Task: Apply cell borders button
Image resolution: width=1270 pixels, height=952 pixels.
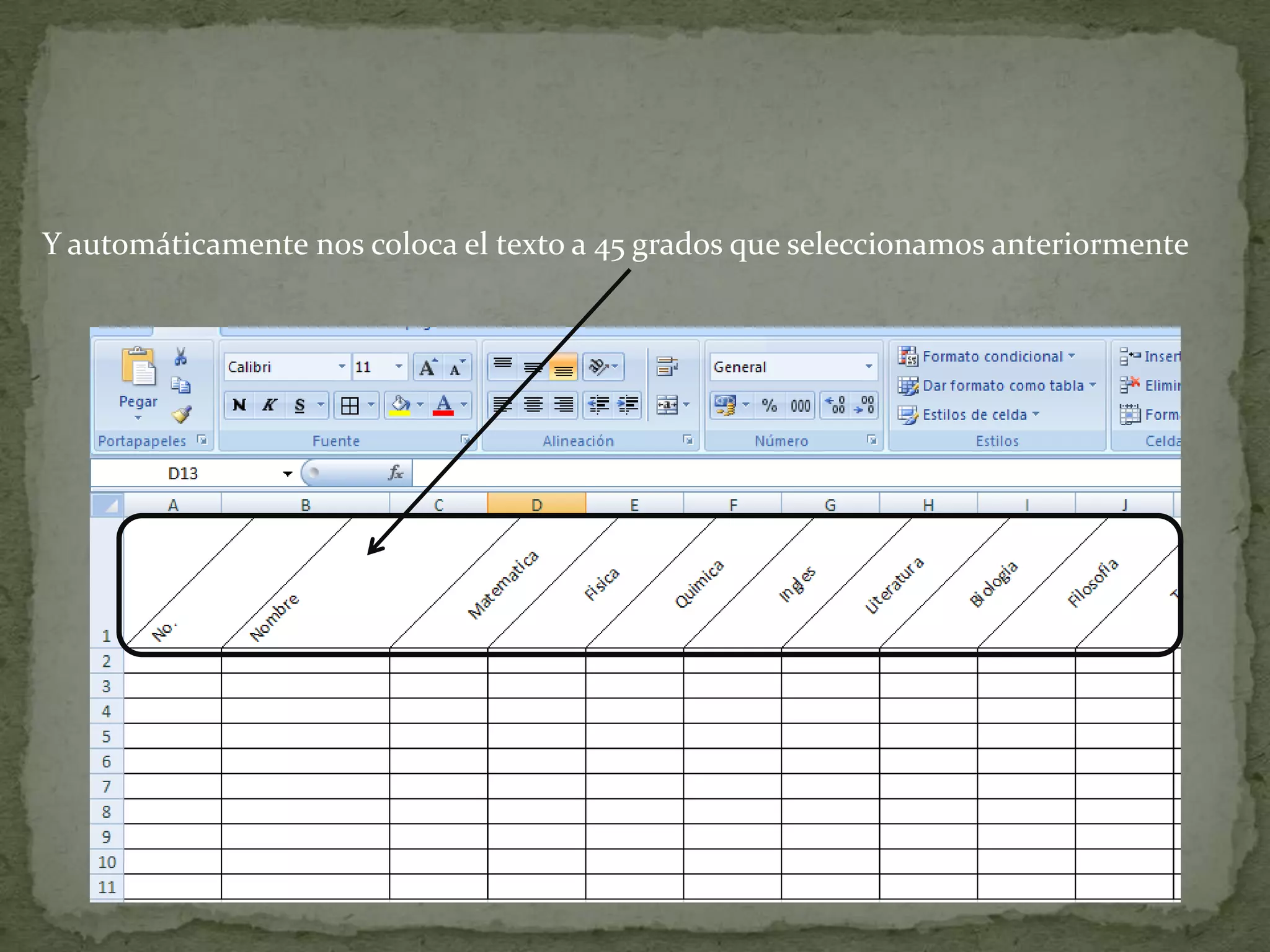Action: (350, 405)
